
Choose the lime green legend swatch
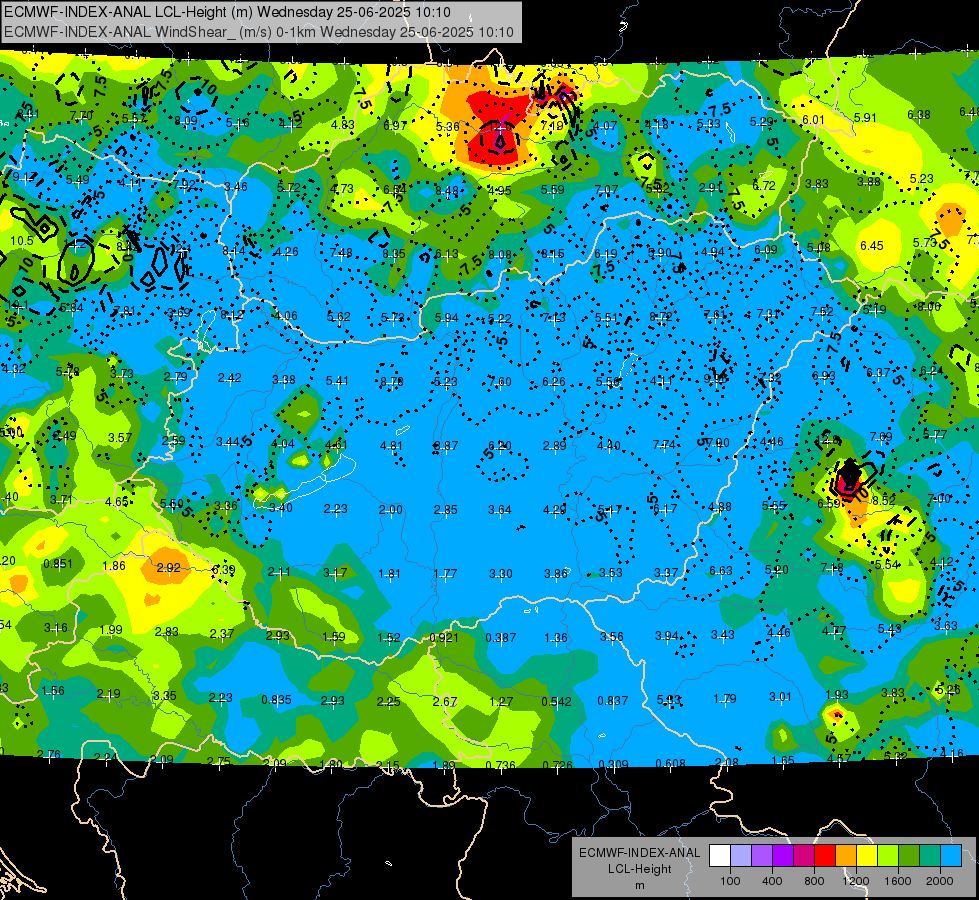[x=888, y=856]
